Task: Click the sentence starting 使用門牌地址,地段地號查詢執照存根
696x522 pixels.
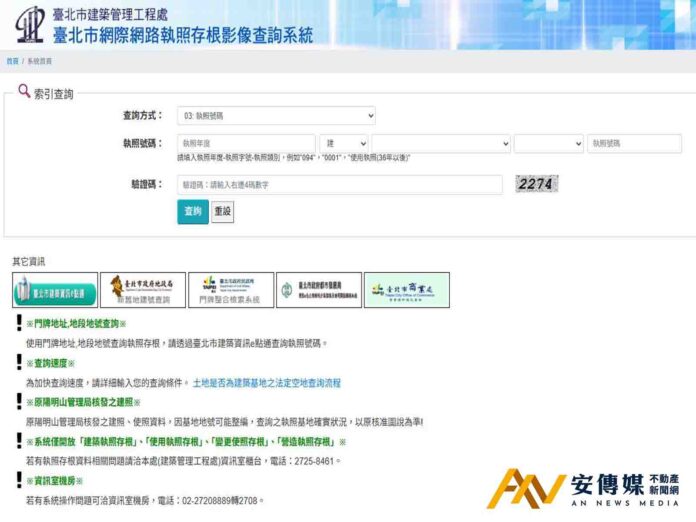Action: click(177, 344)
